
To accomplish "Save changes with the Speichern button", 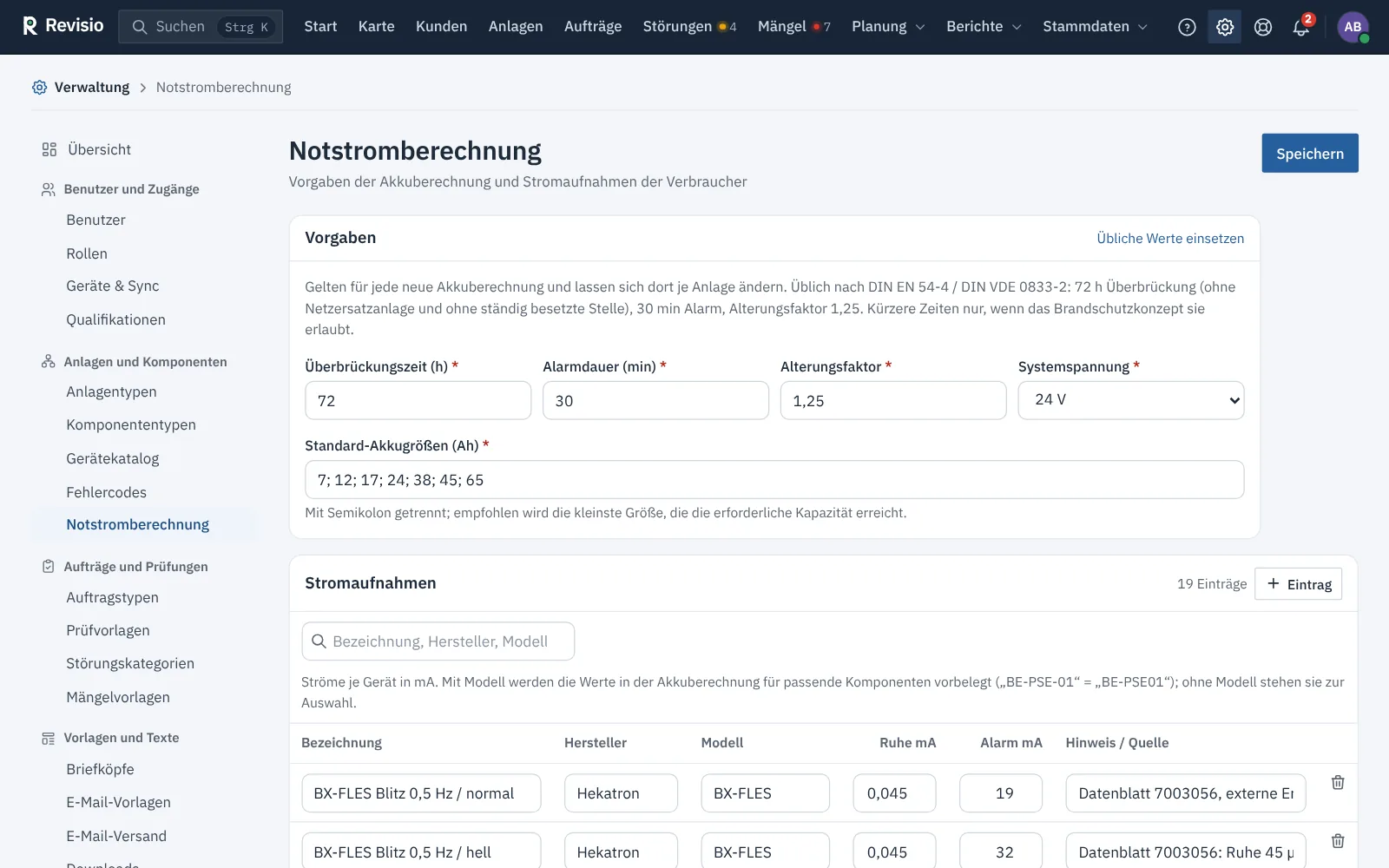I will tap(1309, 154).
